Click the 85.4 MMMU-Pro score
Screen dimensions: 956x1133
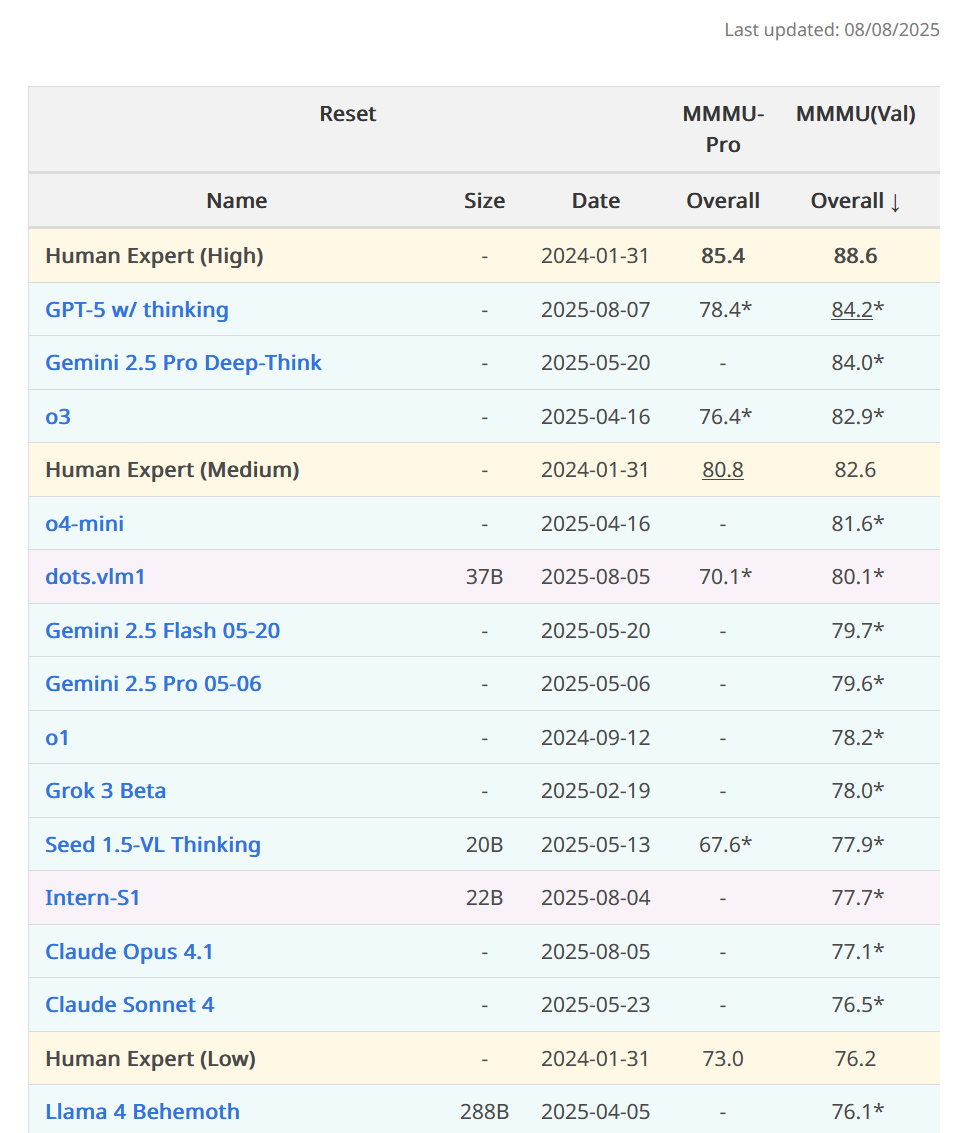723,256
